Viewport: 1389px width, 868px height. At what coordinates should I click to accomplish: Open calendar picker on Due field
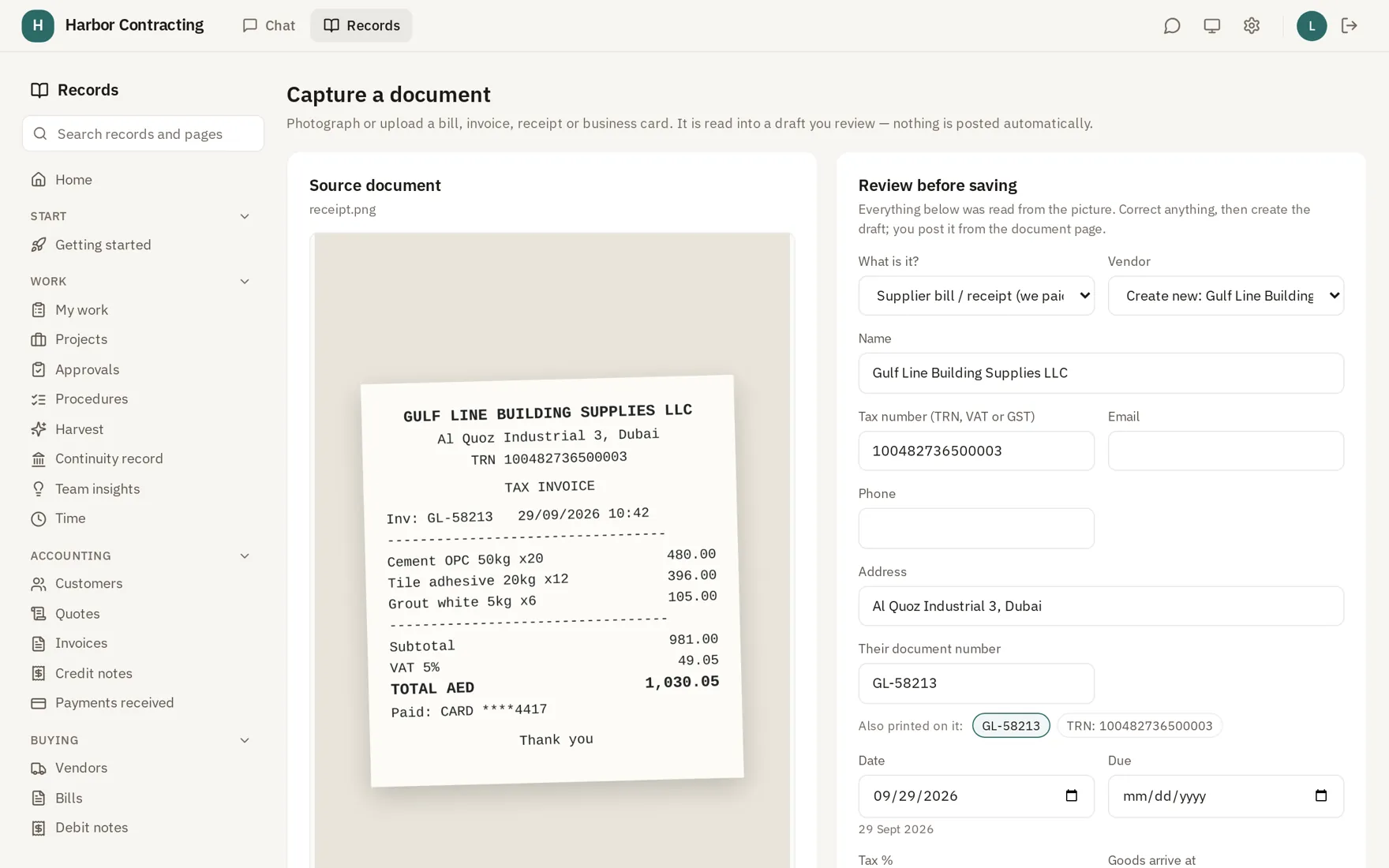(1320, 795)
